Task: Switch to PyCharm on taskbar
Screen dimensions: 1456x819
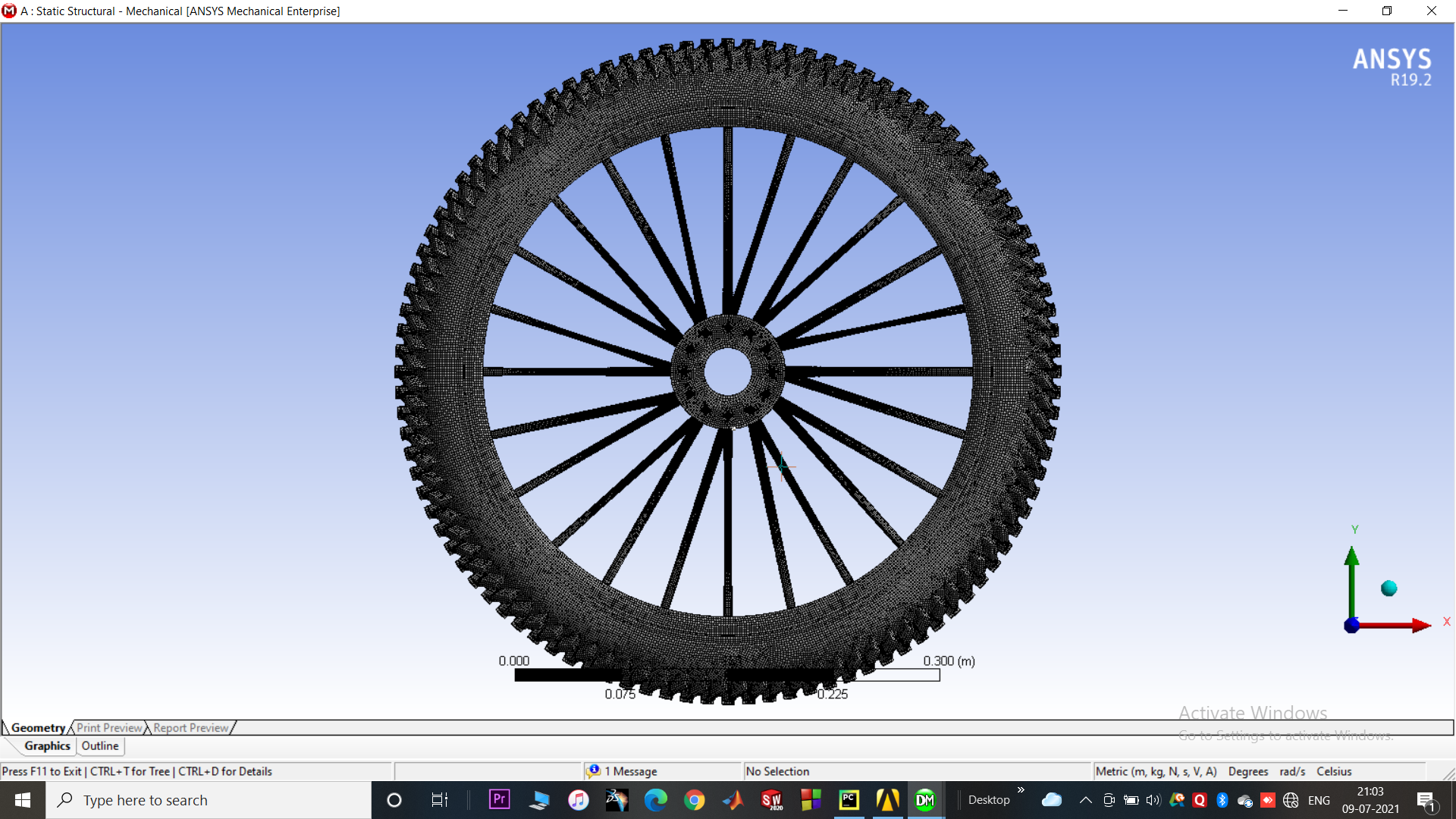Action: tap(849, 800)
